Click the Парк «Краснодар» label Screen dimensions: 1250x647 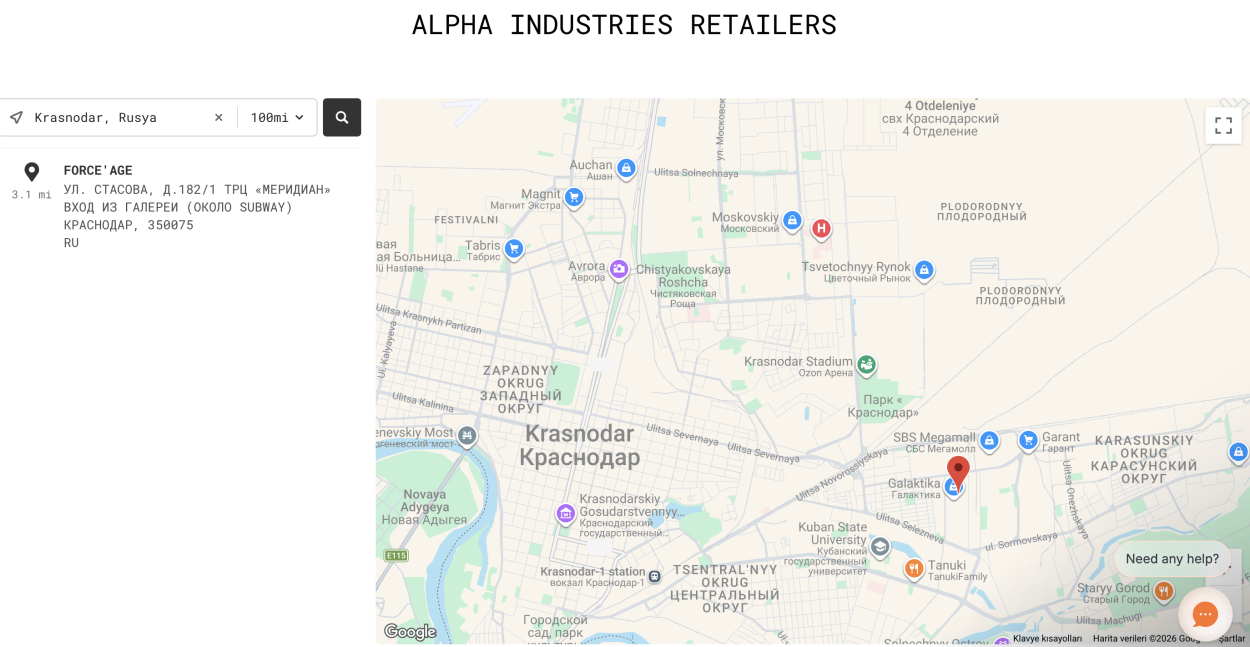pyautogui.click(x=883, y=406)
